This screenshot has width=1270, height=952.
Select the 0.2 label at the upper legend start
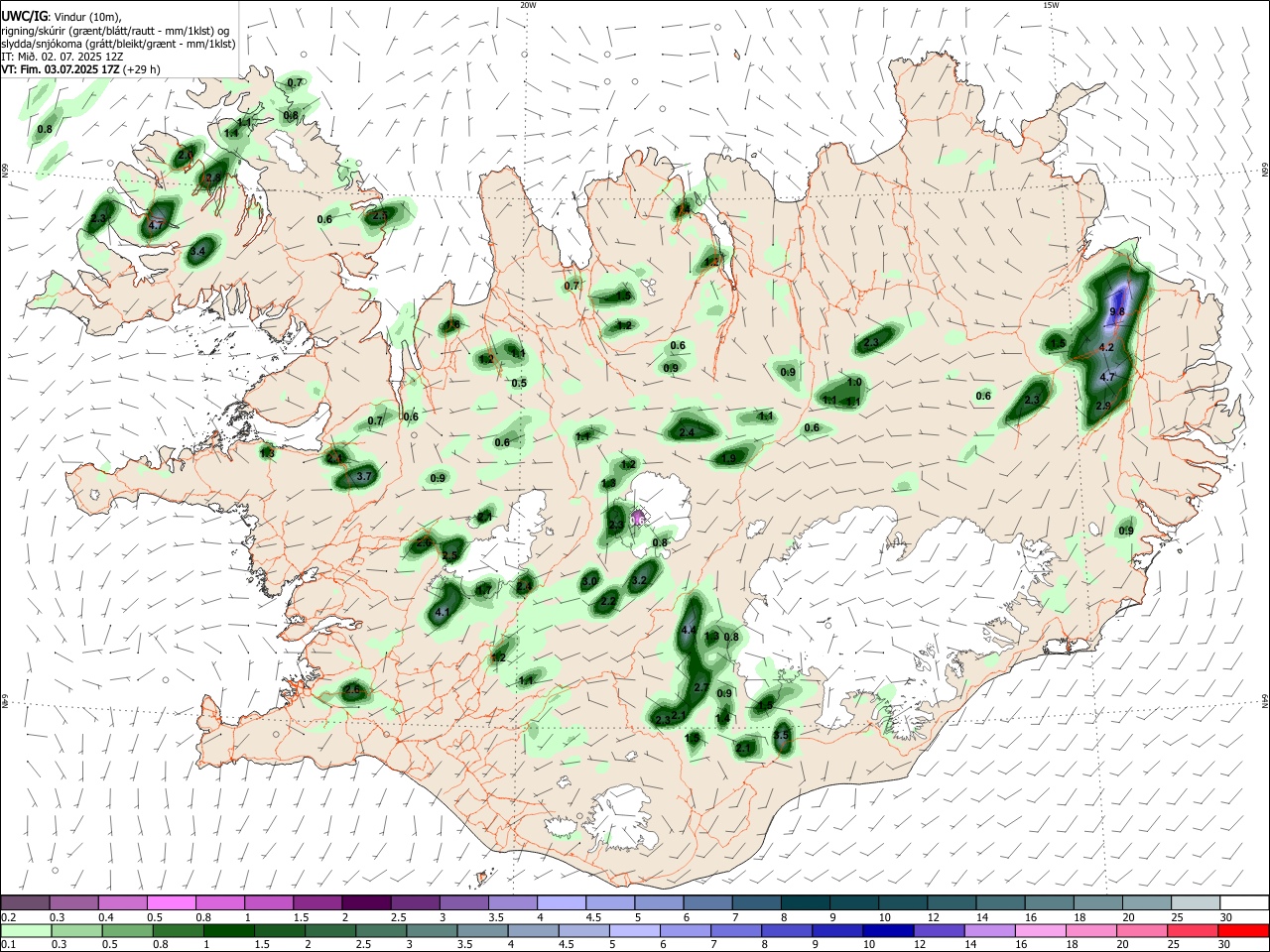[x=8, y=917]
